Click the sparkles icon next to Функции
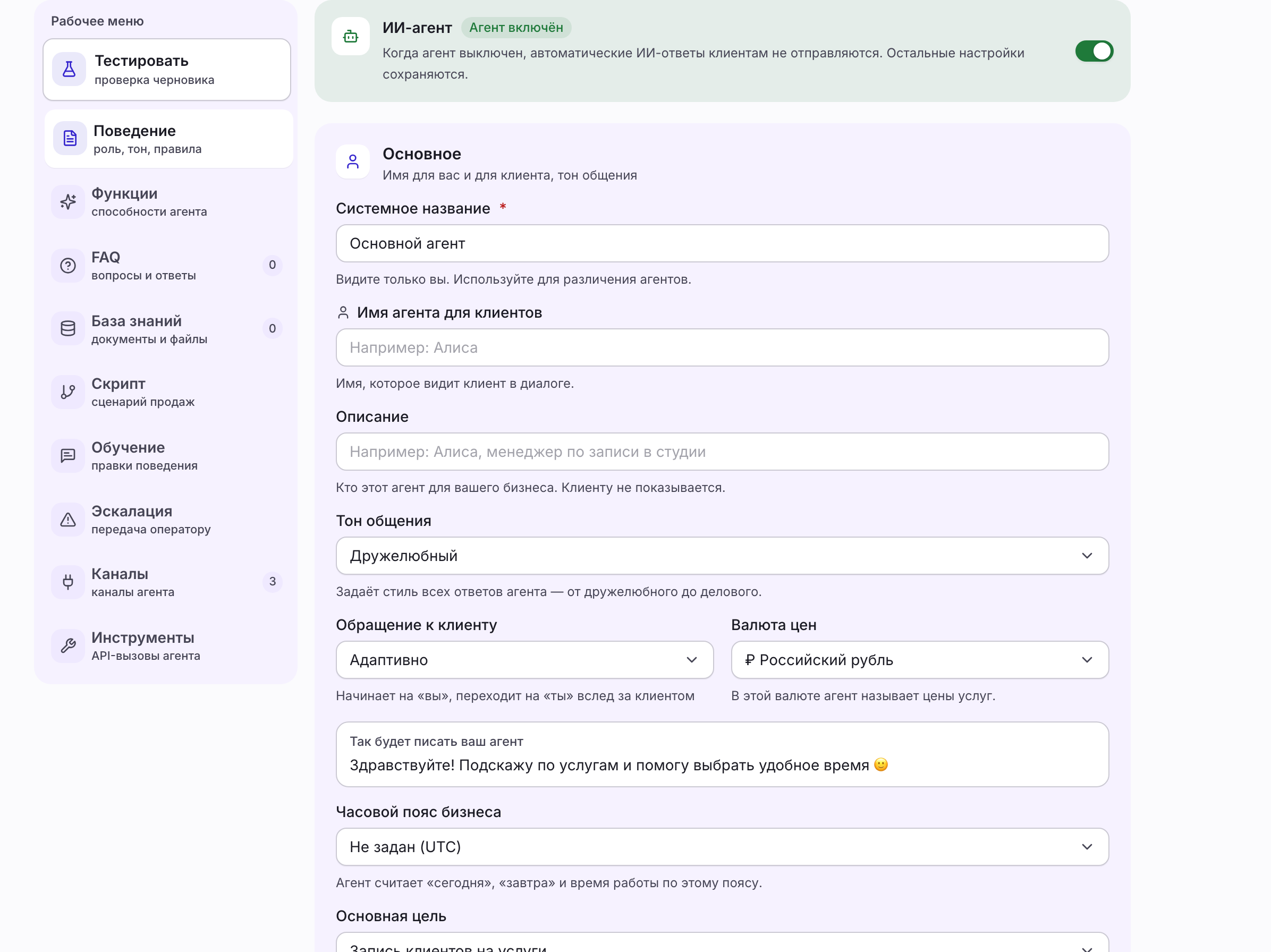 pos(68,202)
